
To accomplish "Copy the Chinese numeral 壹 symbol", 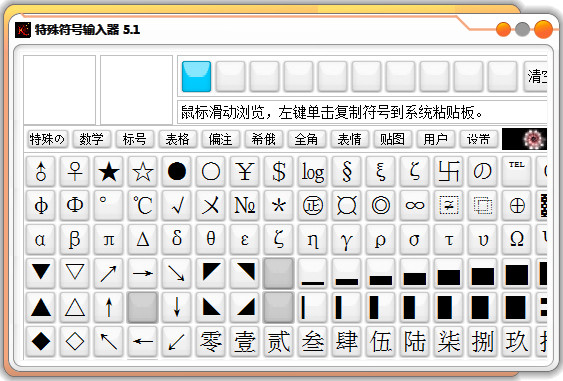I will (x=245, y=341).
